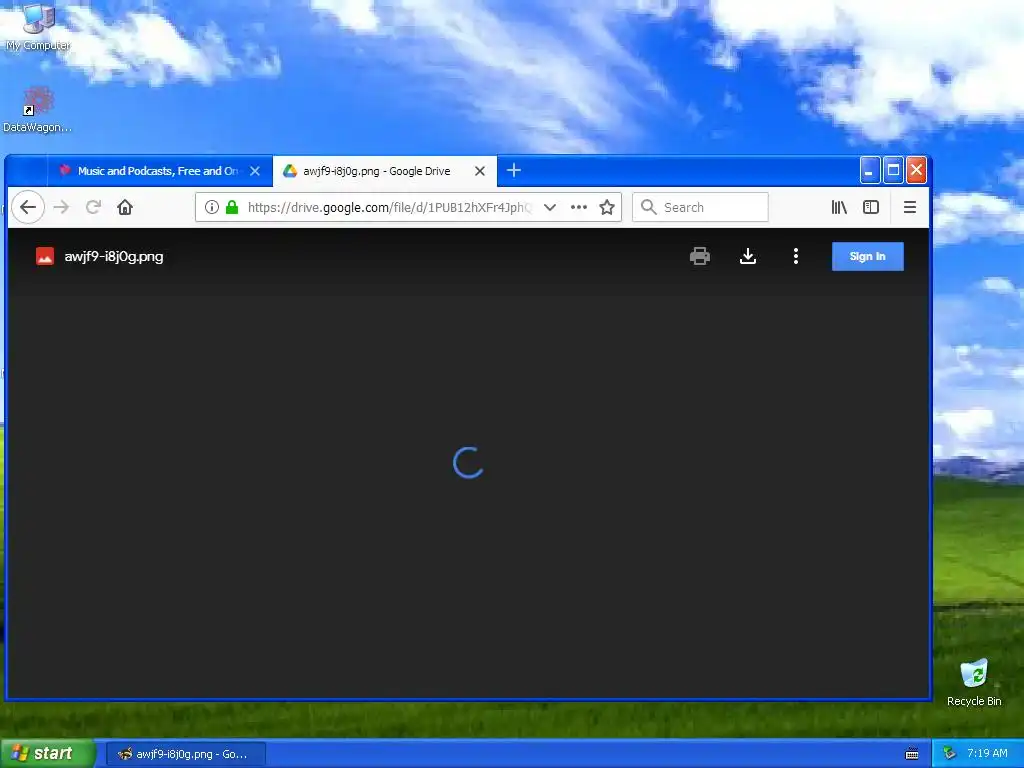Click the blue Sign in button
The height and width of the screenshot is (768, 1024).
click(867, 256)
